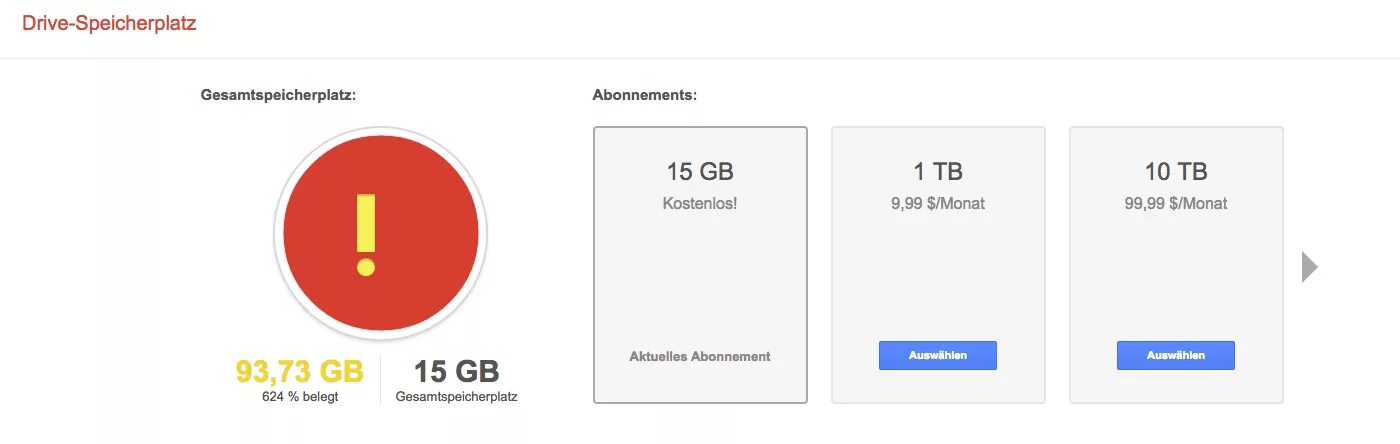This screenshot has height=444, width=1400.
Task: Click the 93,73 GB used storage value
Action: click(299, 371)
